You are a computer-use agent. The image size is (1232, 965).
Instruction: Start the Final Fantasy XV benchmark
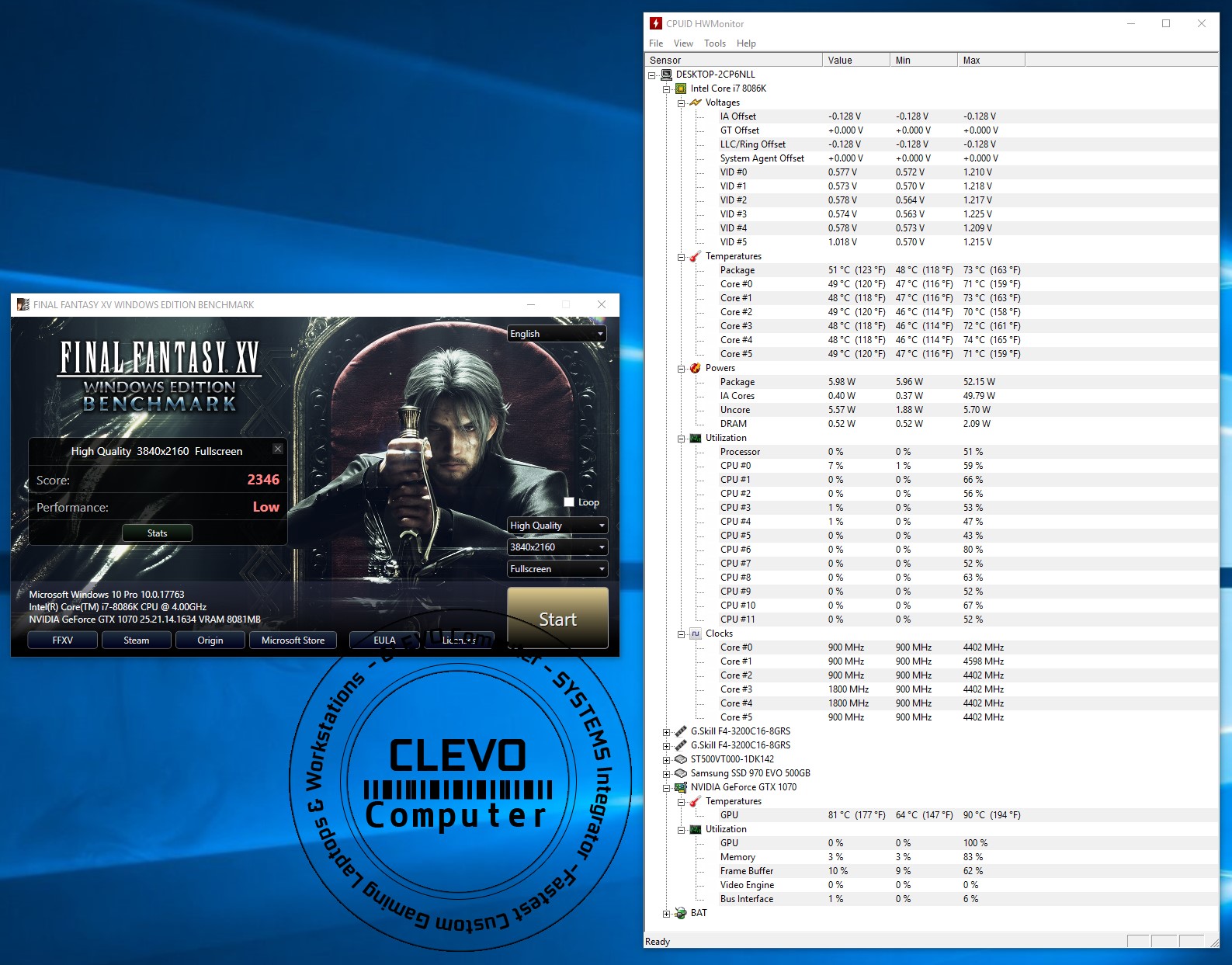point(557,618)
